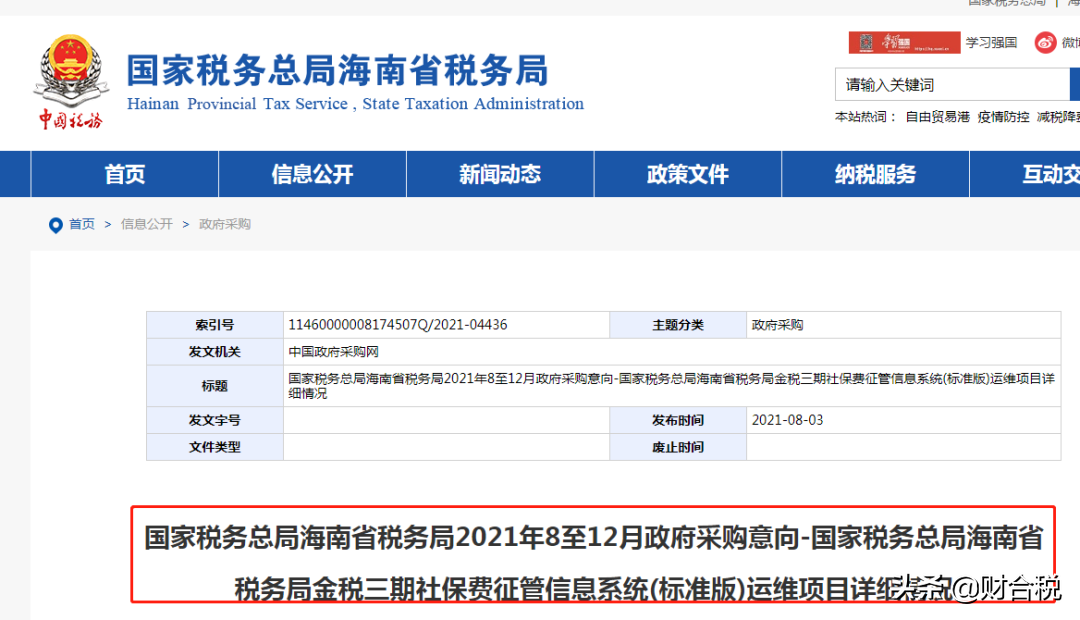The height and width of the screenshot is (620, 1080).
Task: Click the Hainan Provincial Tax Service English subtitle
Action: 355,104
